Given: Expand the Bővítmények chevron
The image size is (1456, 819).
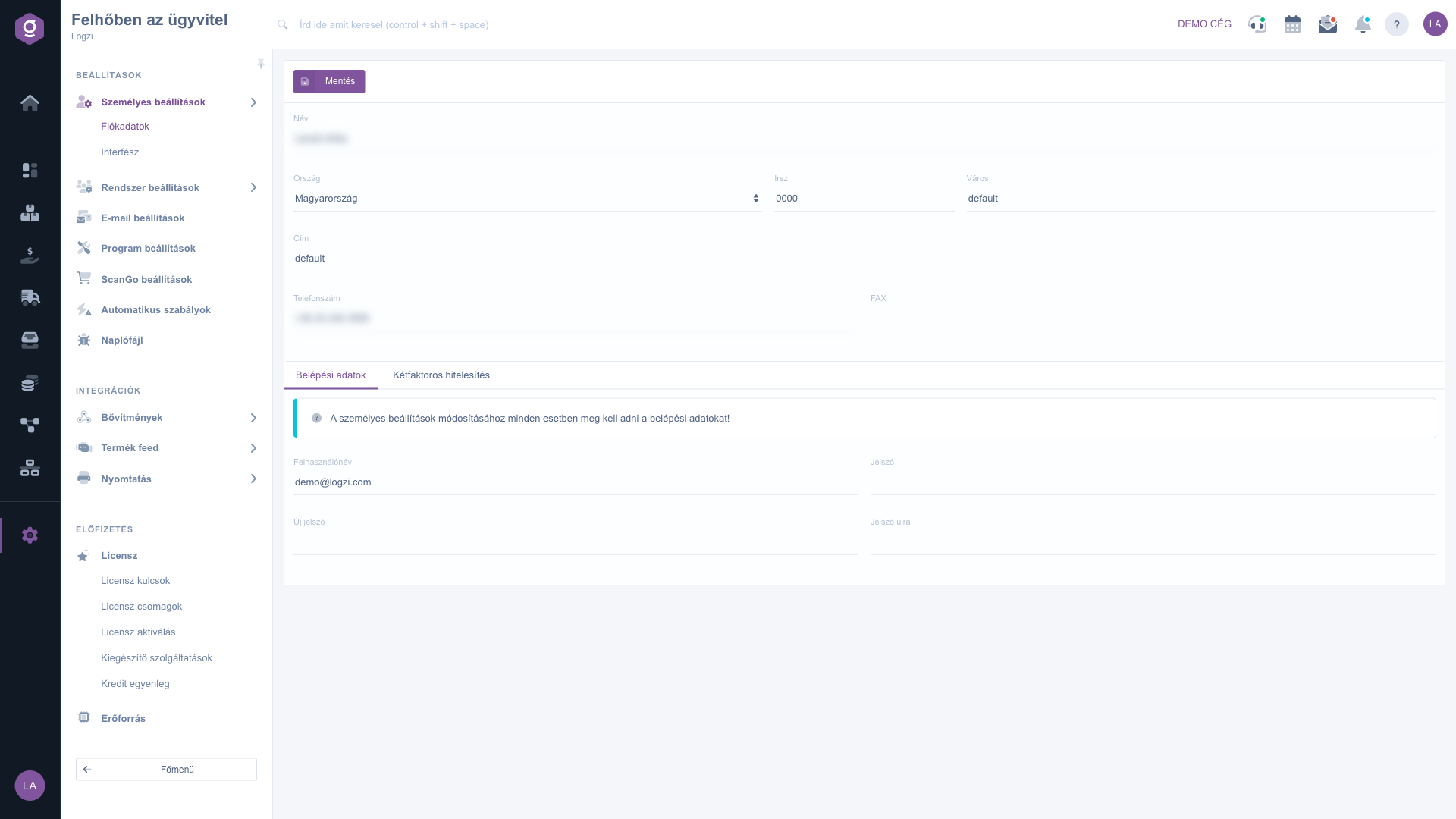Looking at the screenshot, I should click(253, 418).
